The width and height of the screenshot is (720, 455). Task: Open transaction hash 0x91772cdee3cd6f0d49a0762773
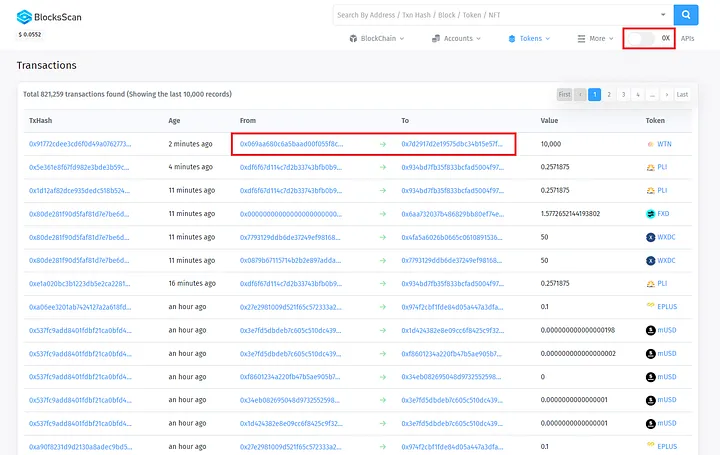pos(80,144)
